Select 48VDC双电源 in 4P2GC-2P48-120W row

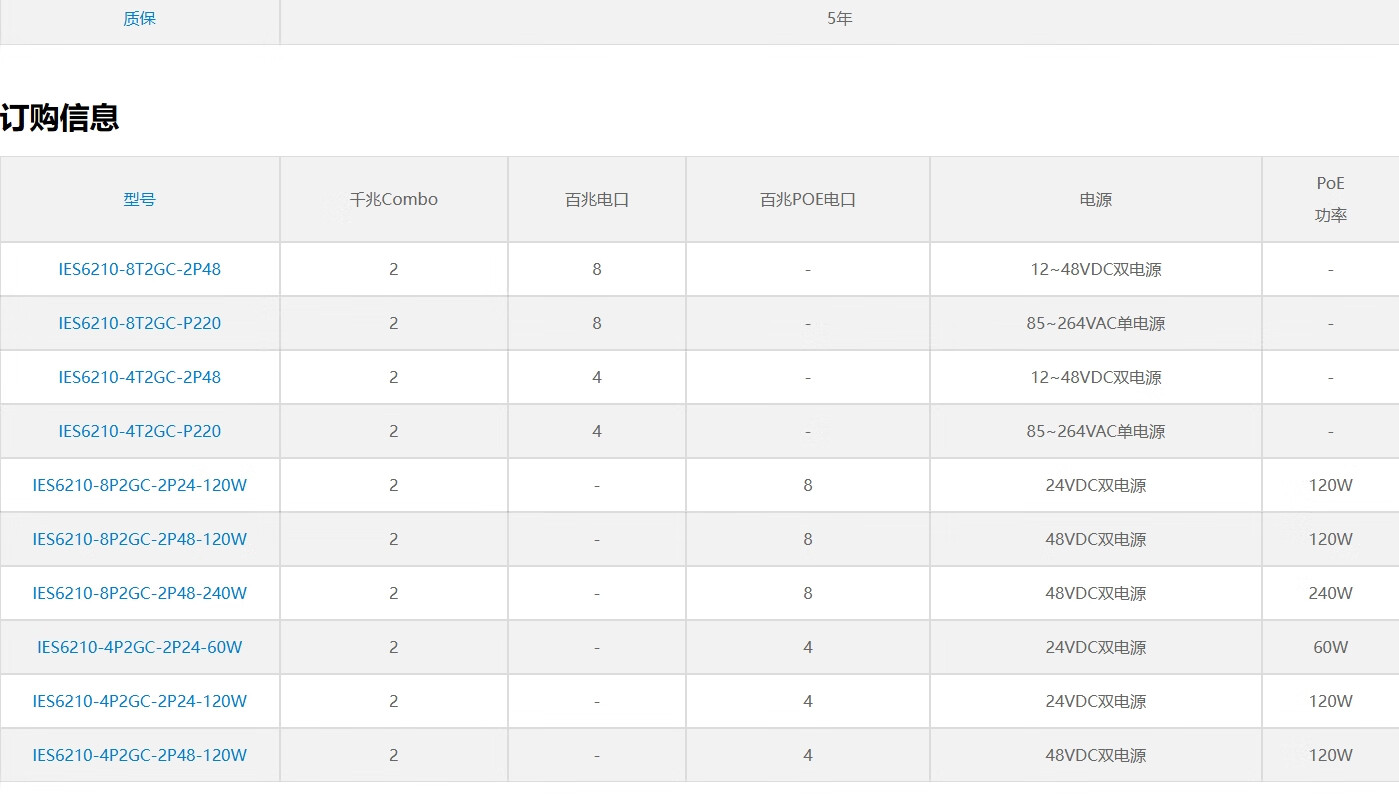click(1096, 755)
